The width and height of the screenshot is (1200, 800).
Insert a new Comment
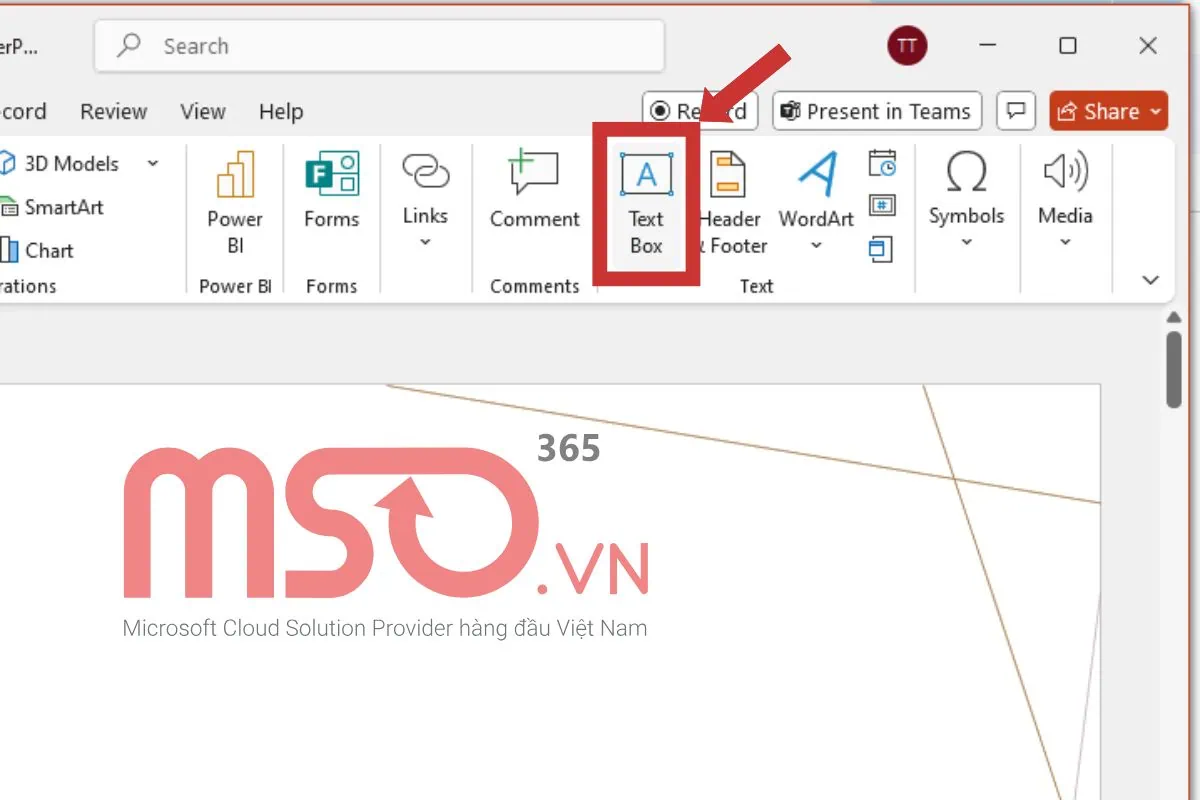tap(534, 193)
